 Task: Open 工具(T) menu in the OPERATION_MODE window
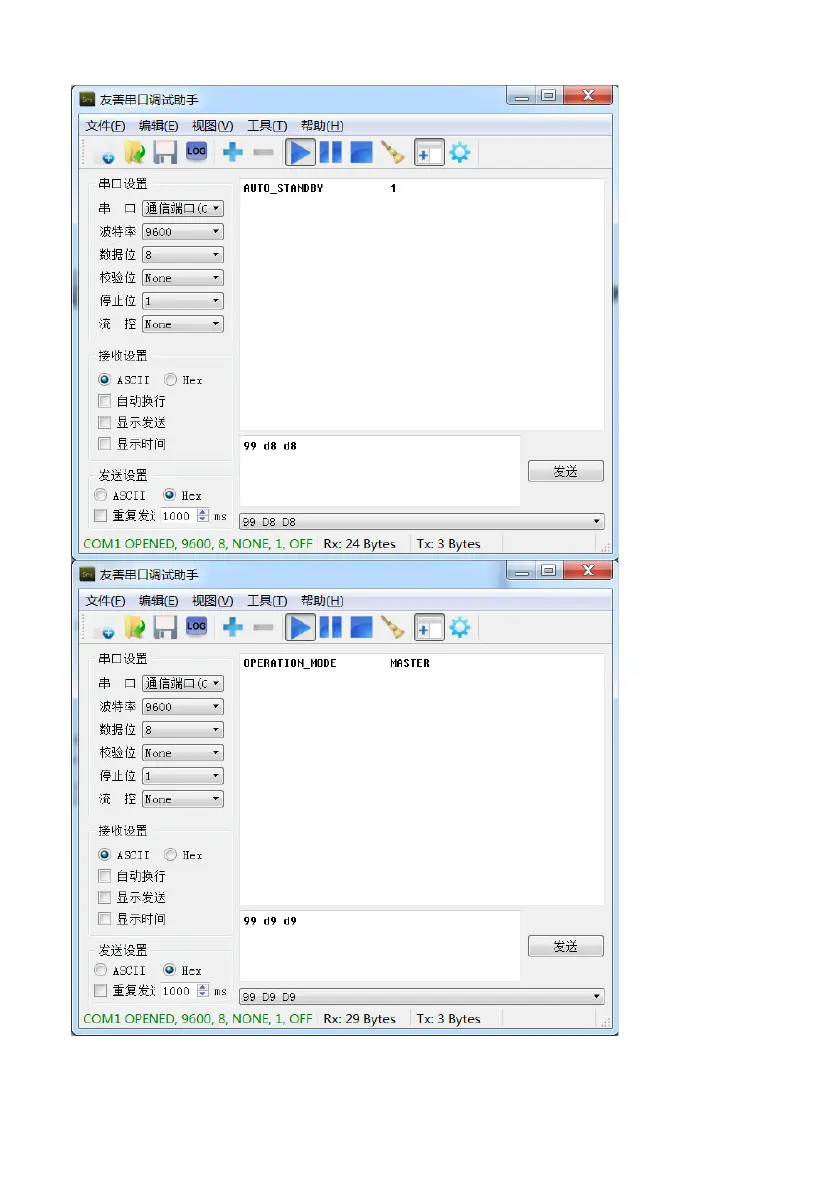pyautogui.click(x=267, y=601)
